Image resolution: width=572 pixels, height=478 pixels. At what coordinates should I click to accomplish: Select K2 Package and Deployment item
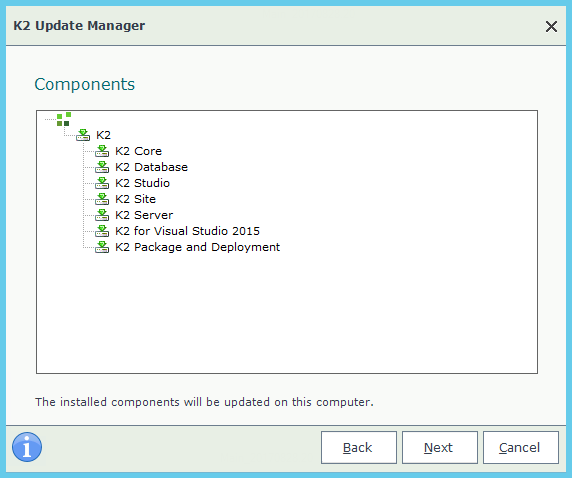pyautogui.click(x=197, y=247)
